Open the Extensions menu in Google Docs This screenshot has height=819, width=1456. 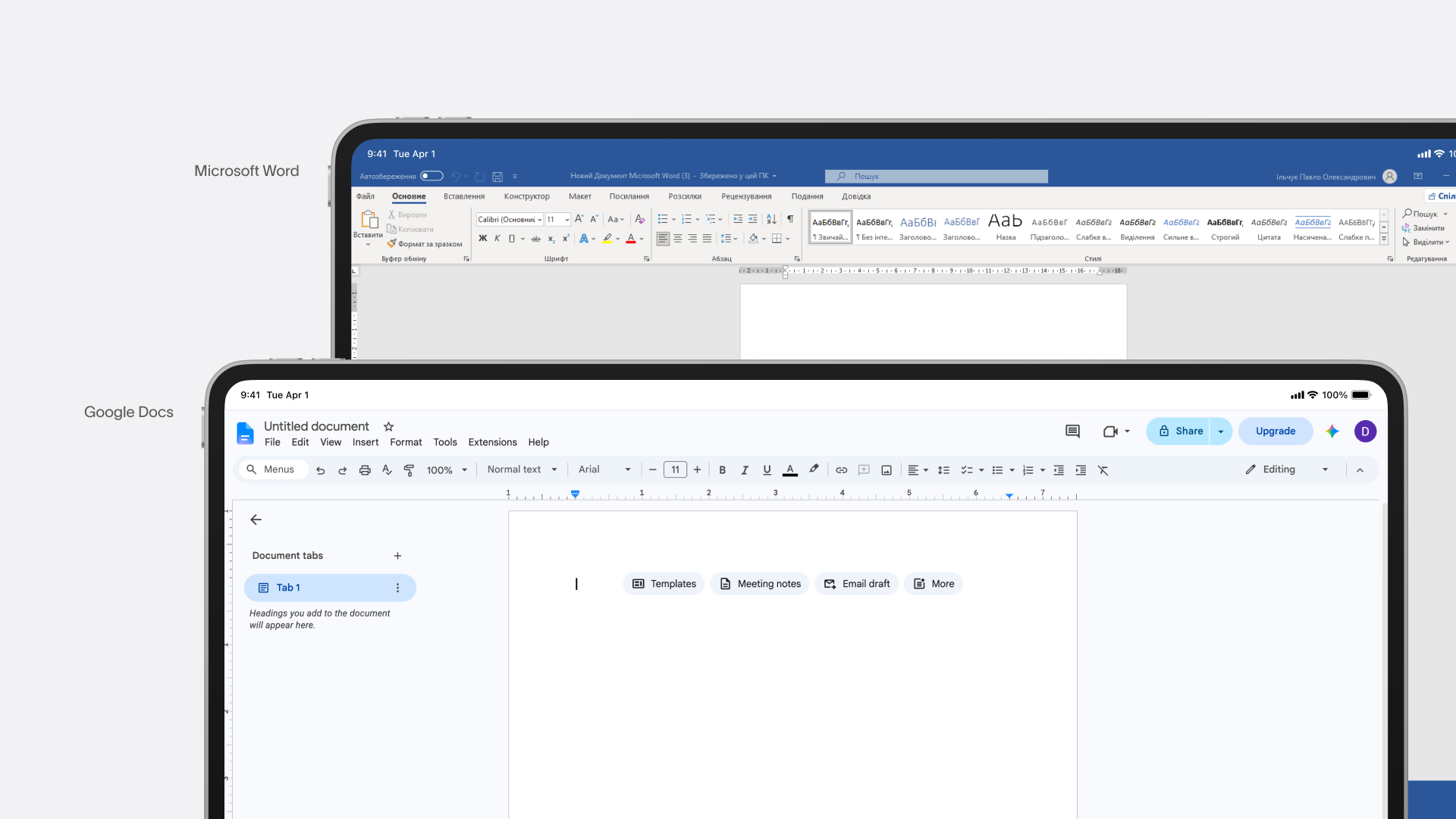coord(492,443)
